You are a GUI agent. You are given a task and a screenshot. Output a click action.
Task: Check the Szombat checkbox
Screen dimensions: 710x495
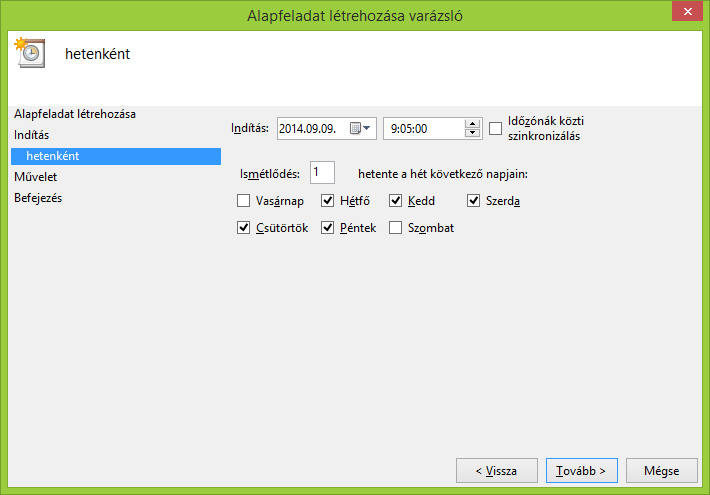[396, 228]
